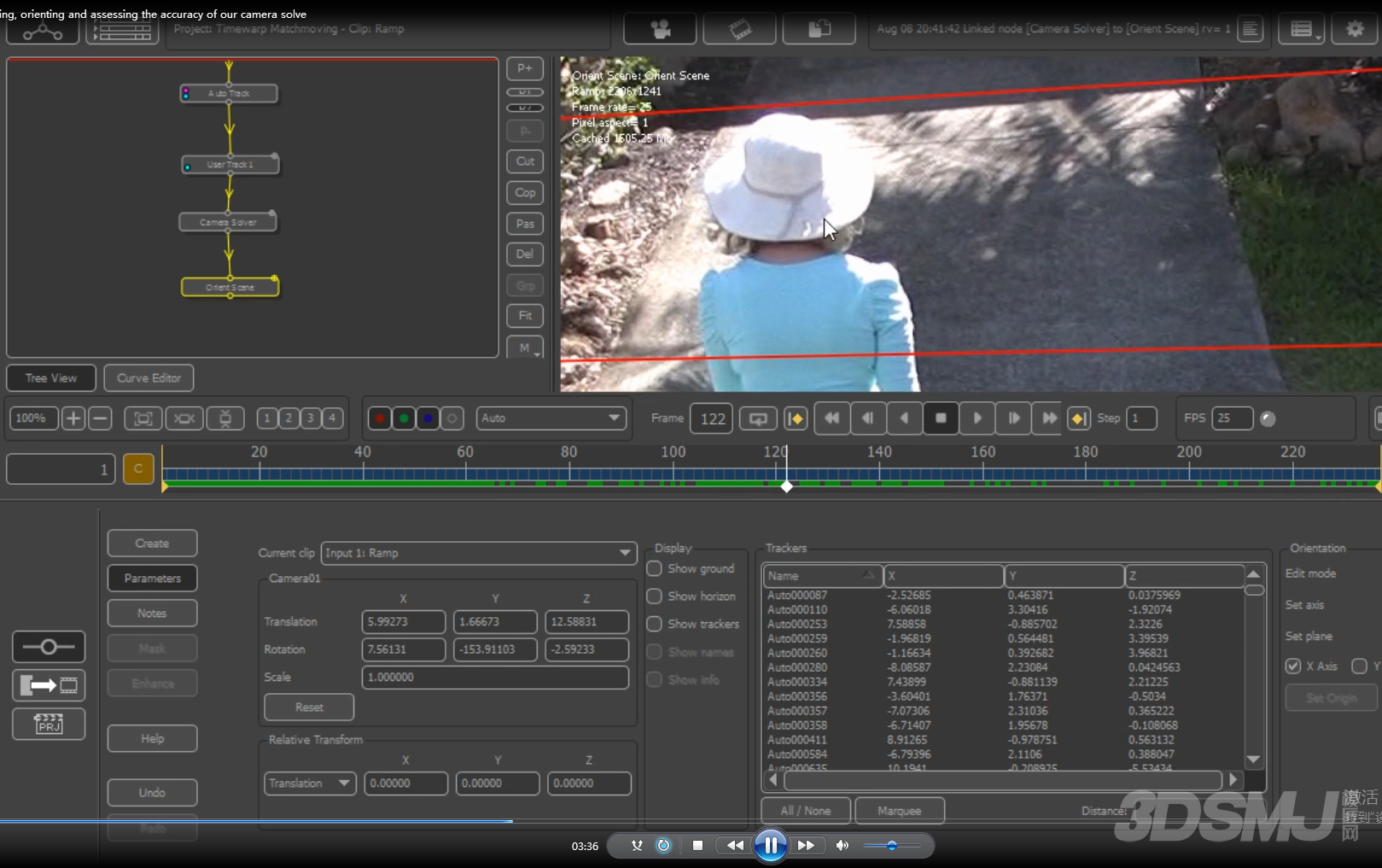
Task: Switch to Tree View tab
Action: click(51, 378)
